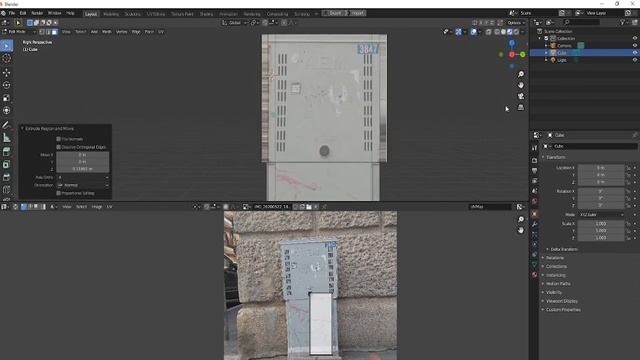This screenshot has height=360, width=640.
Task: Activate the Cursor tool in toolbar
Action: click(x=7, y=59)
